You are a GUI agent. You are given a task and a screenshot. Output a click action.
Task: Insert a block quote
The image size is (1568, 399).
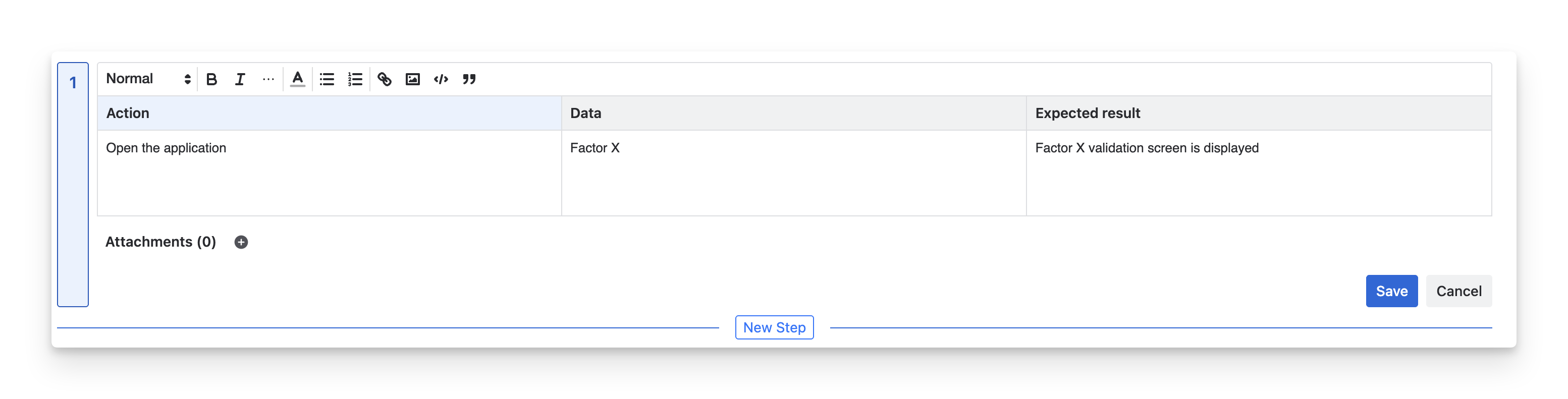469,79
